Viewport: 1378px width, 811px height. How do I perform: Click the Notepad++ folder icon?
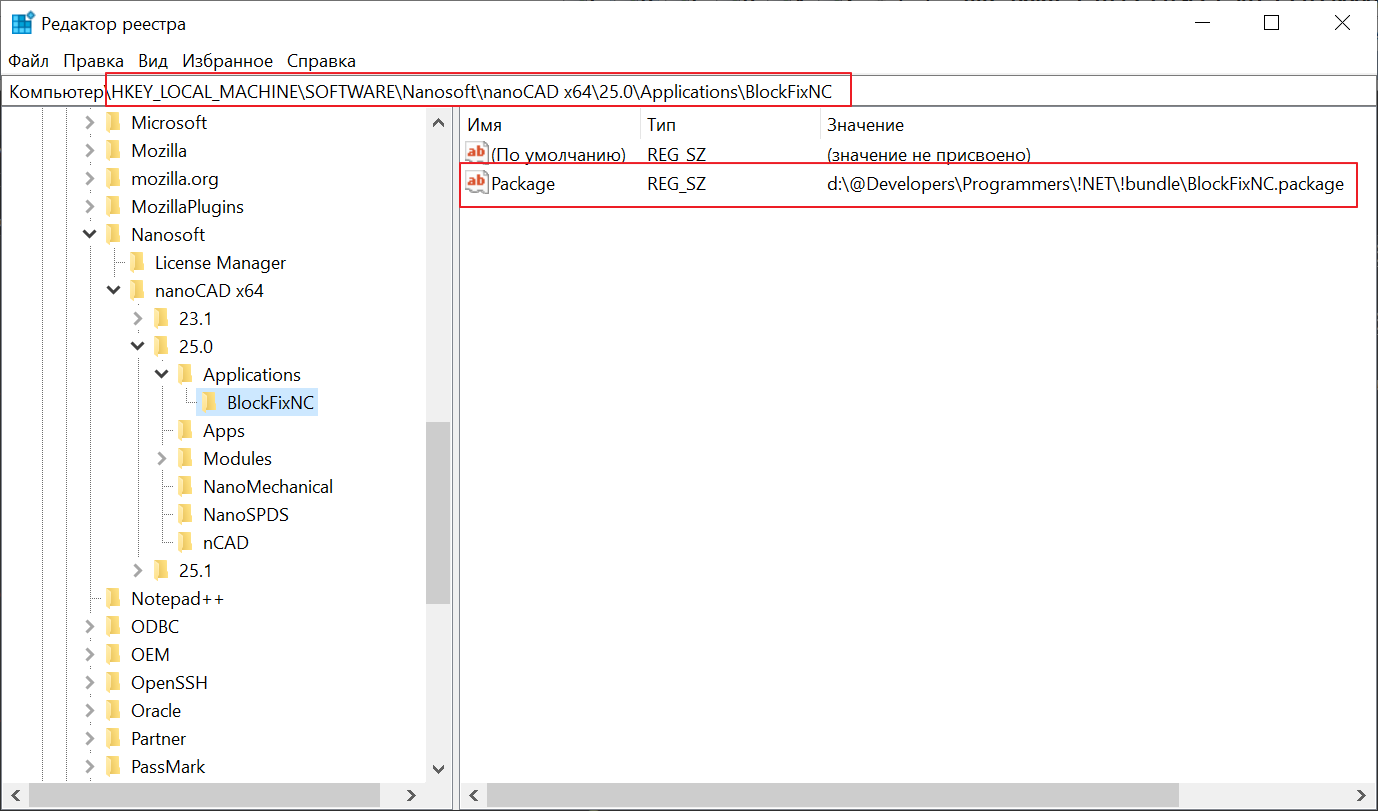coord(113,599)
